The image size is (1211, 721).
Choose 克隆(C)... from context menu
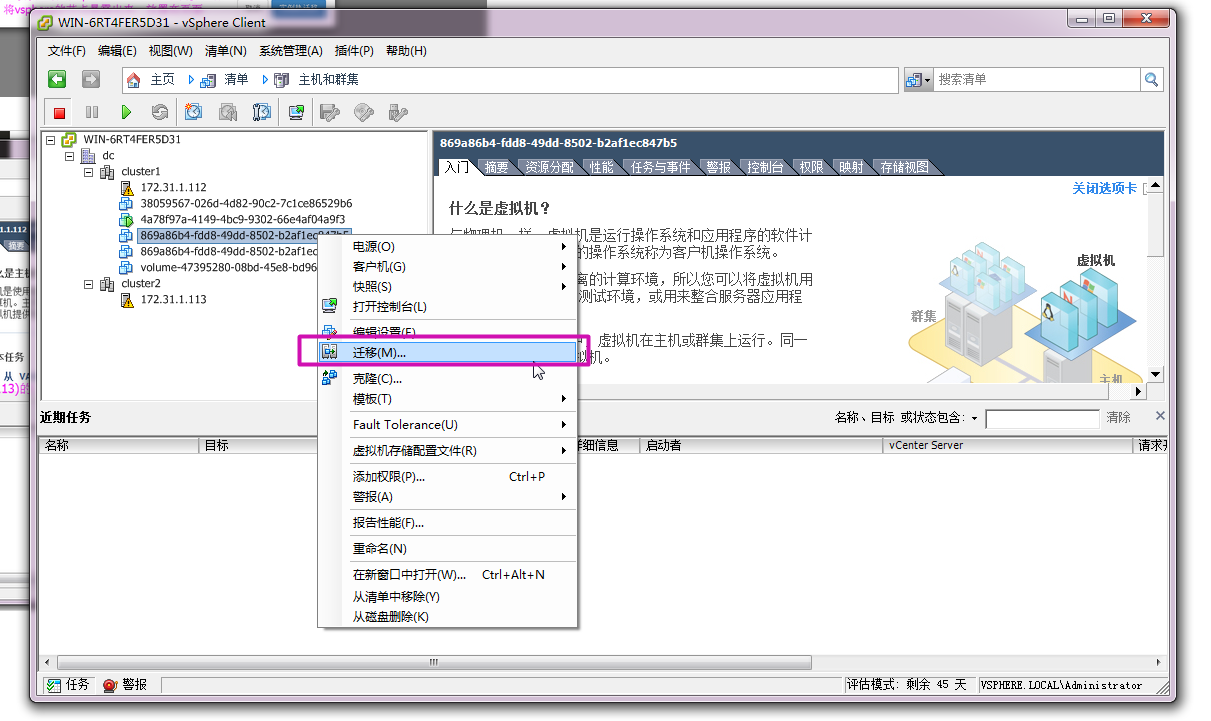click(x=448, y=378)
